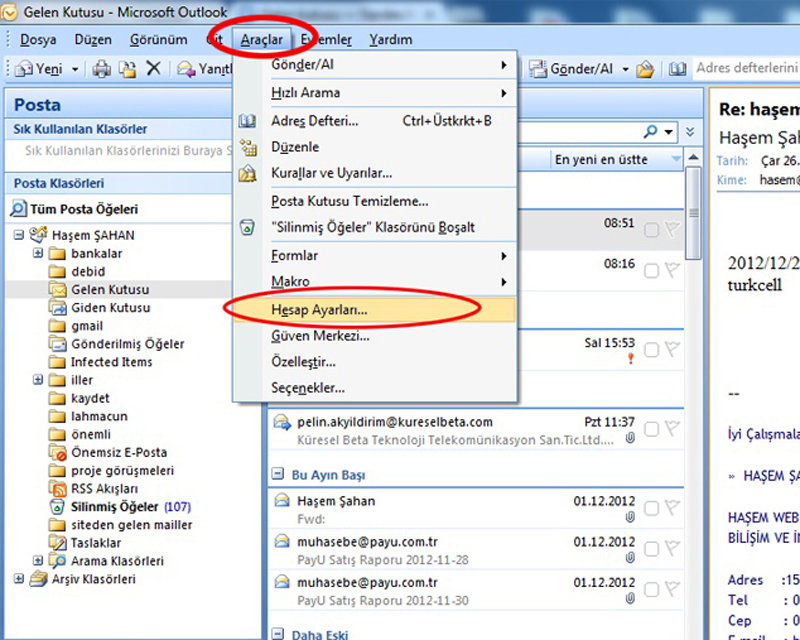Open the toolbar Gönder/Al dropdown arrow
The width and height of the screenshot is (800, 640).
tap(626, 69)
